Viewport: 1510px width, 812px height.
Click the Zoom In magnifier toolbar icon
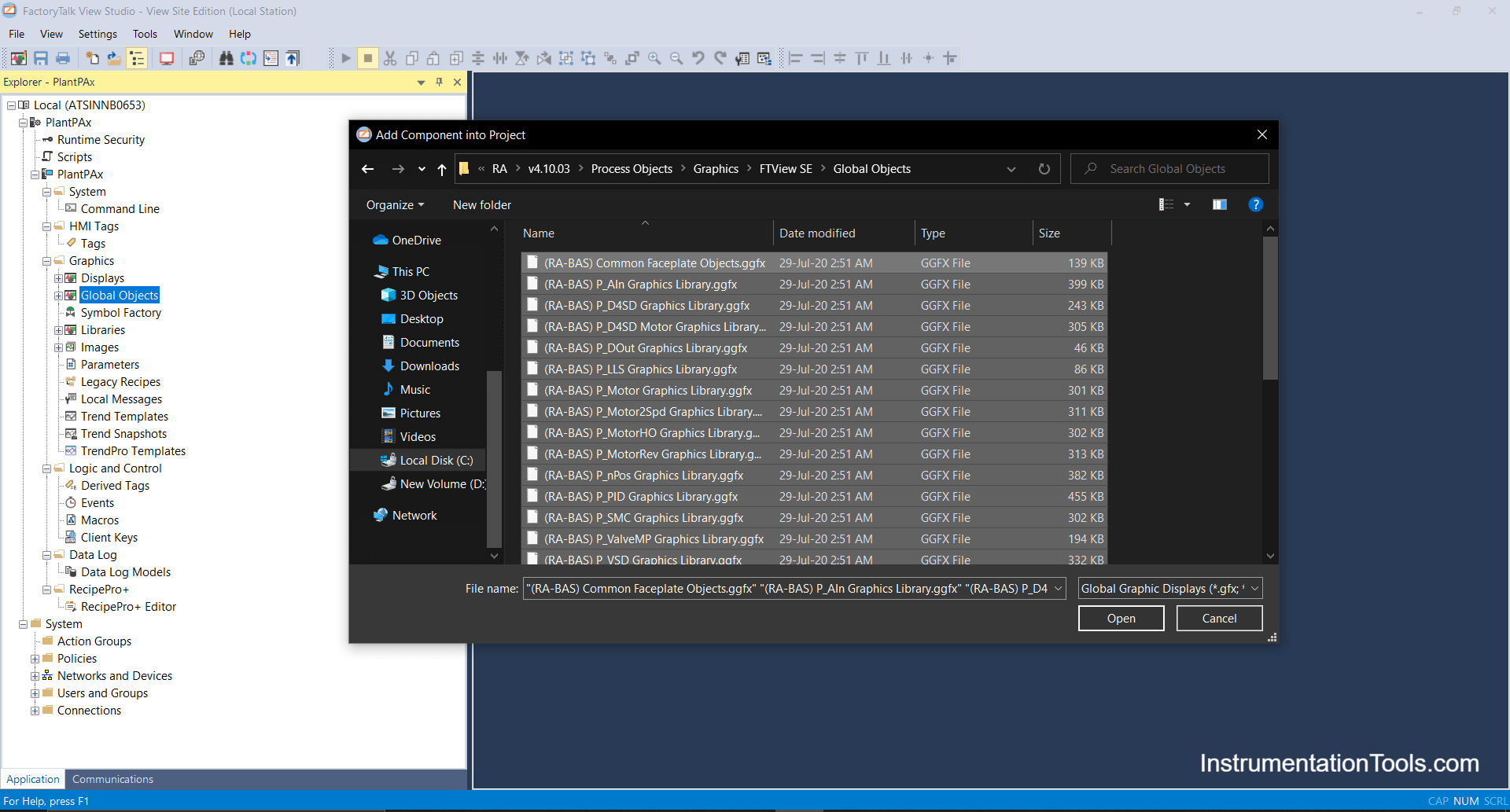(654, 58)
